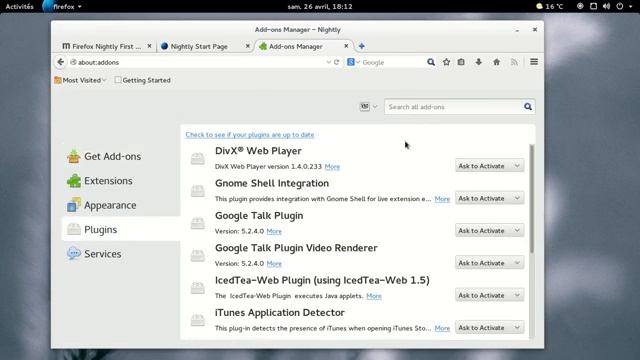640x360 pixels.
Task: Close the Firefox Nightly First tab
Action: 149,46
